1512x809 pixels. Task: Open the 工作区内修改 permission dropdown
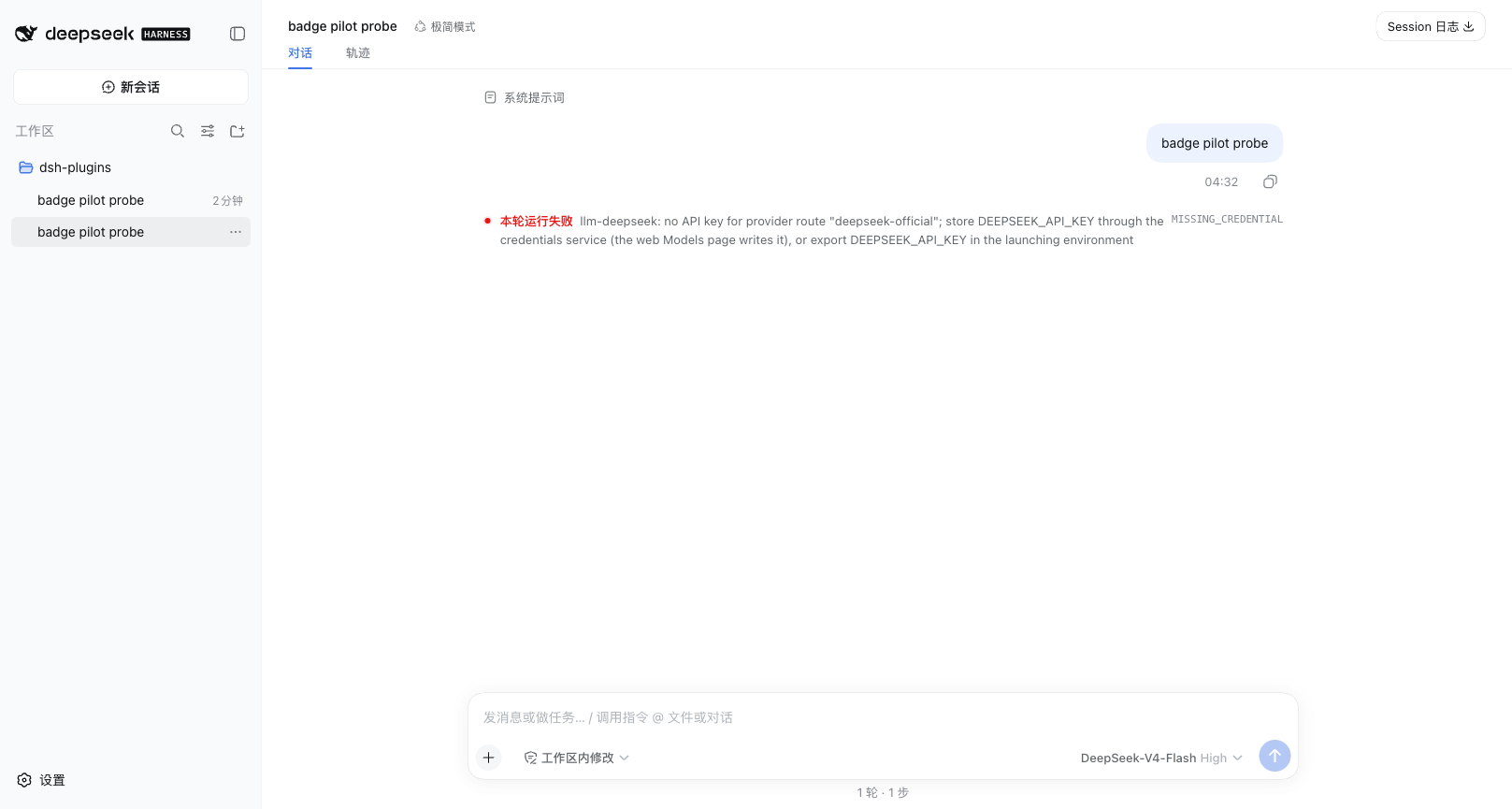click(x=577, y=758)
